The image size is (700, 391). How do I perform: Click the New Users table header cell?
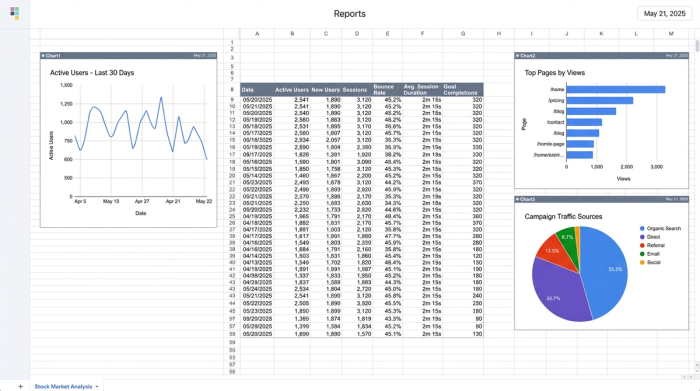(x=325, y=90)
